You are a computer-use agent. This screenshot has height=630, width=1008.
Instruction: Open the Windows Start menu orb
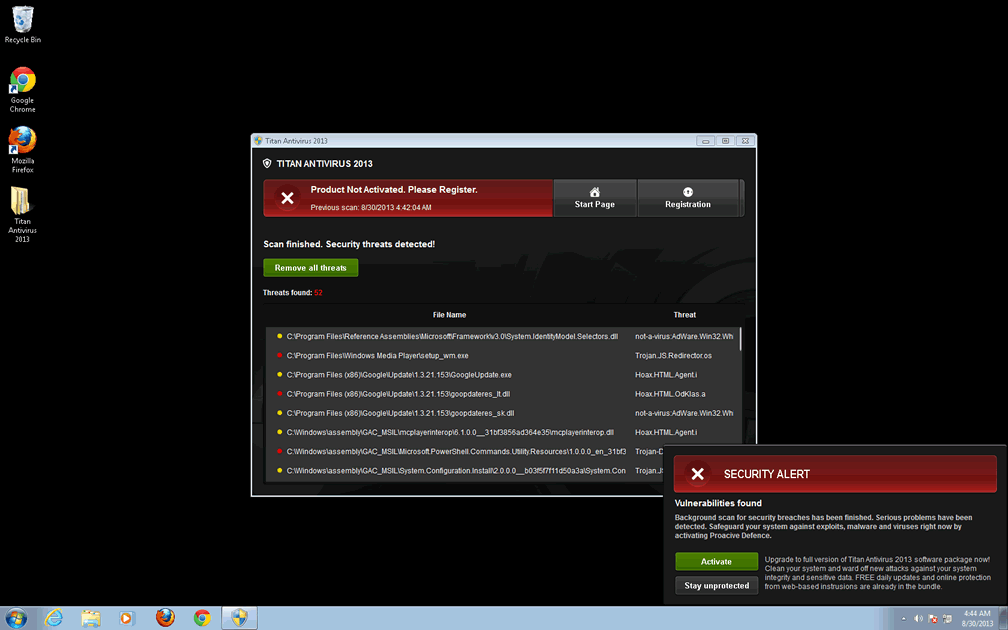coord(17,617)
